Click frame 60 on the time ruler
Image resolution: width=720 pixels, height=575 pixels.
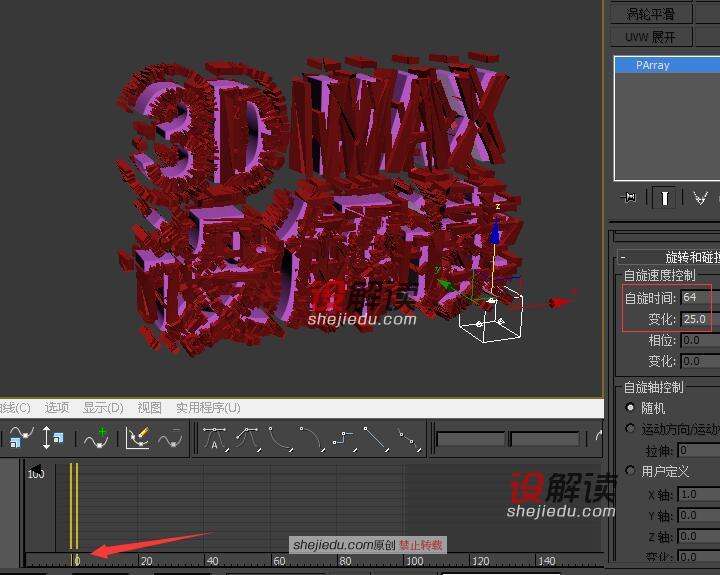pyautogui.click(x=279, y=561)
